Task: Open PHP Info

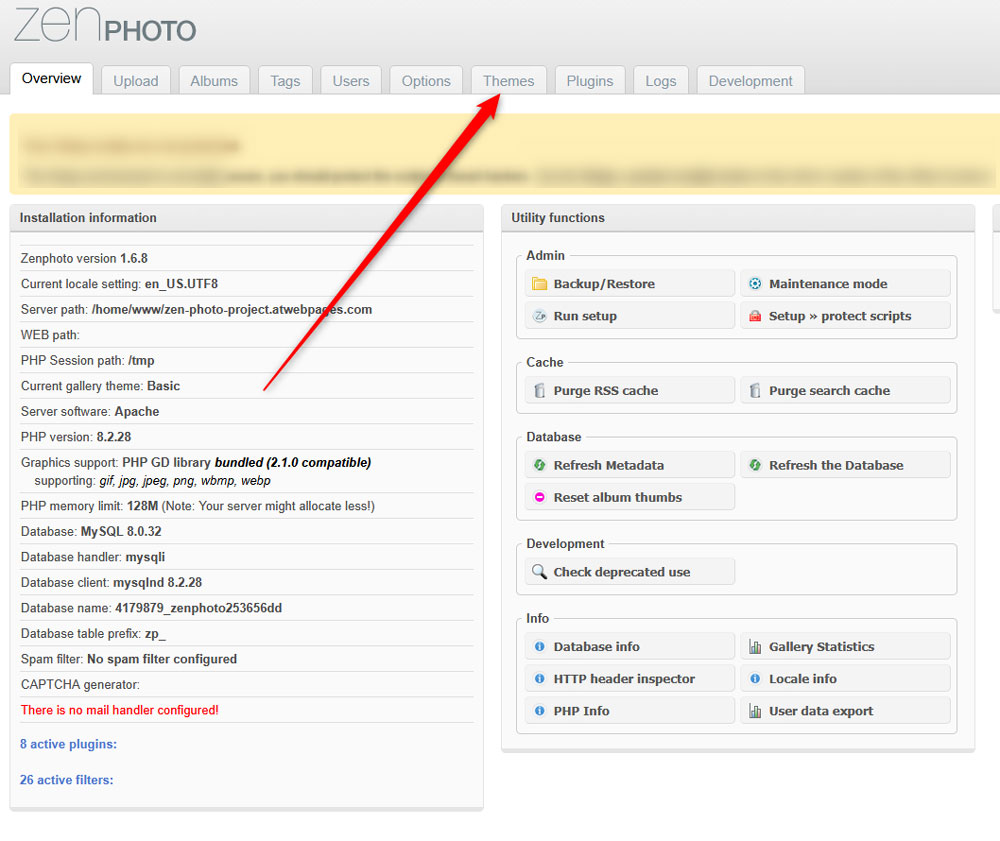Action: tap(629, 710)
